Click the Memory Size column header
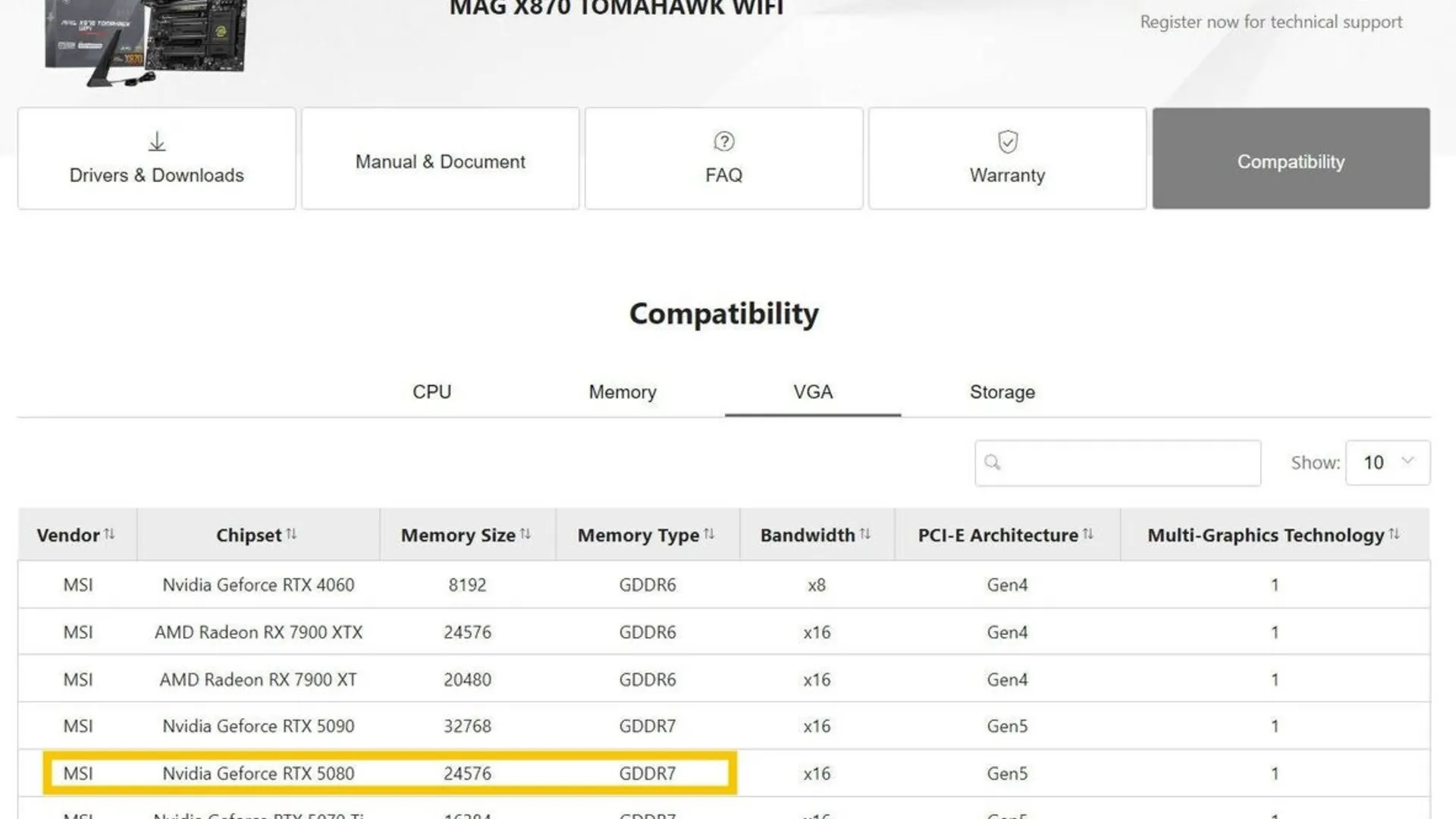Image resolution: width=1456 pixels, height=819 pixels. [x=466, y=535]
